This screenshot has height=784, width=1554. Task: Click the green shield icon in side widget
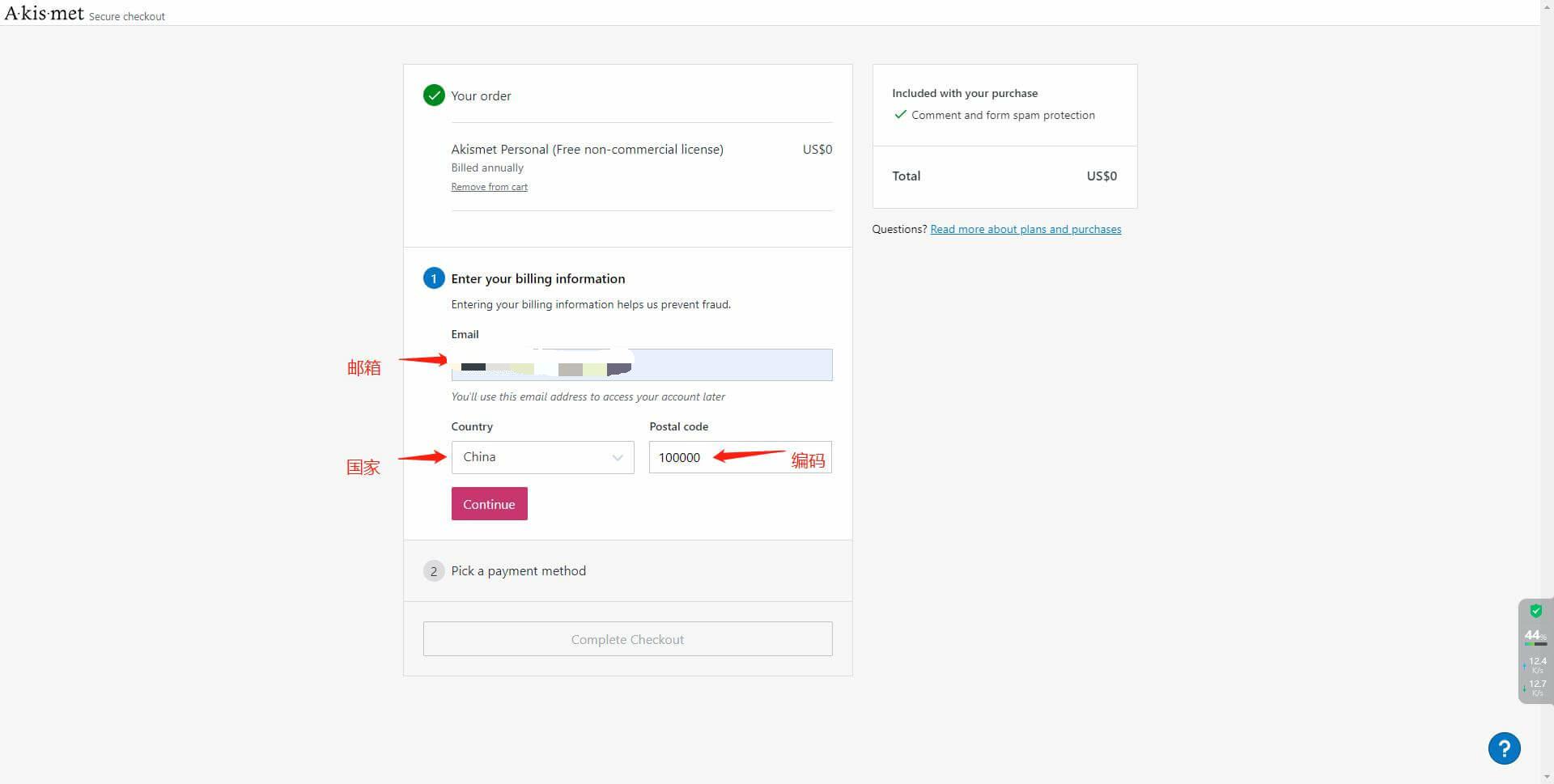pyautogui.click(x=1535, y=611)
